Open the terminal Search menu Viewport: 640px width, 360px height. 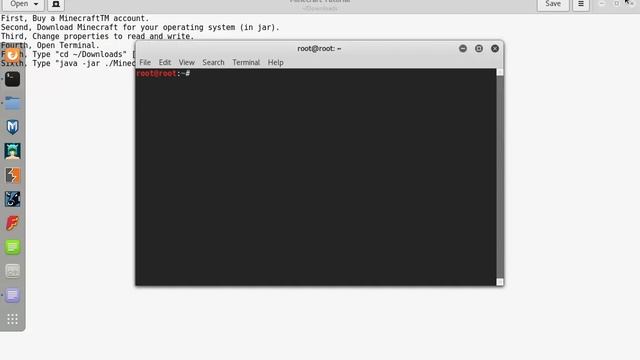[x=213, y=62]
